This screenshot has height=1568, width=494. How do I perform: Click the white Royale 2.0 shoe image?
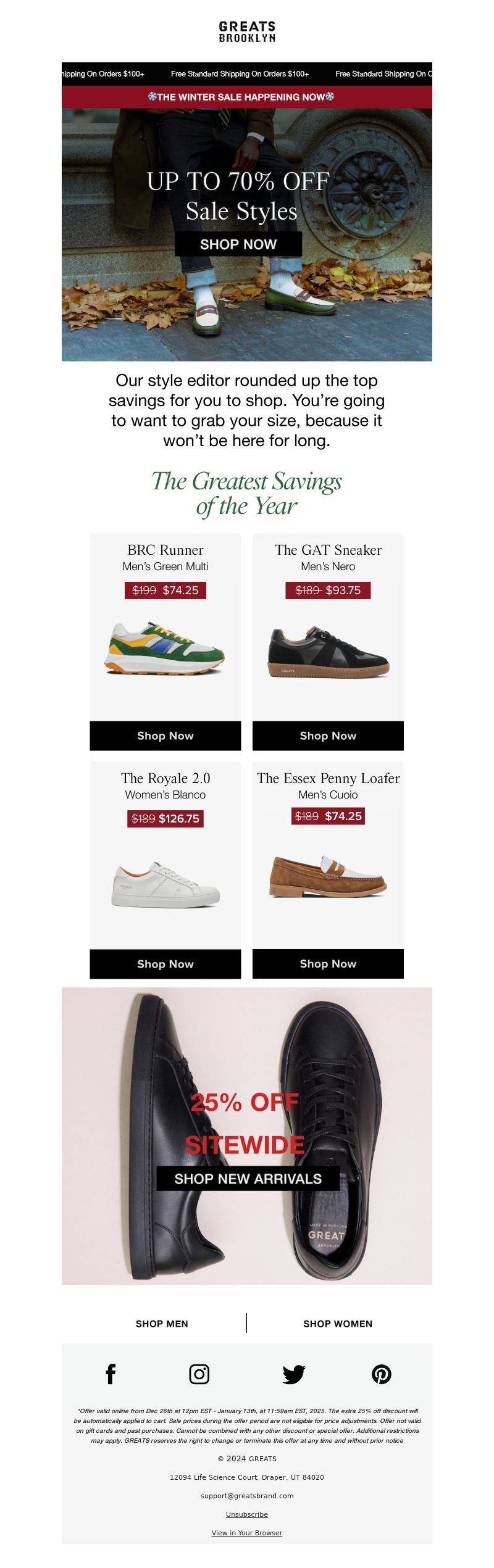point(165,885)
